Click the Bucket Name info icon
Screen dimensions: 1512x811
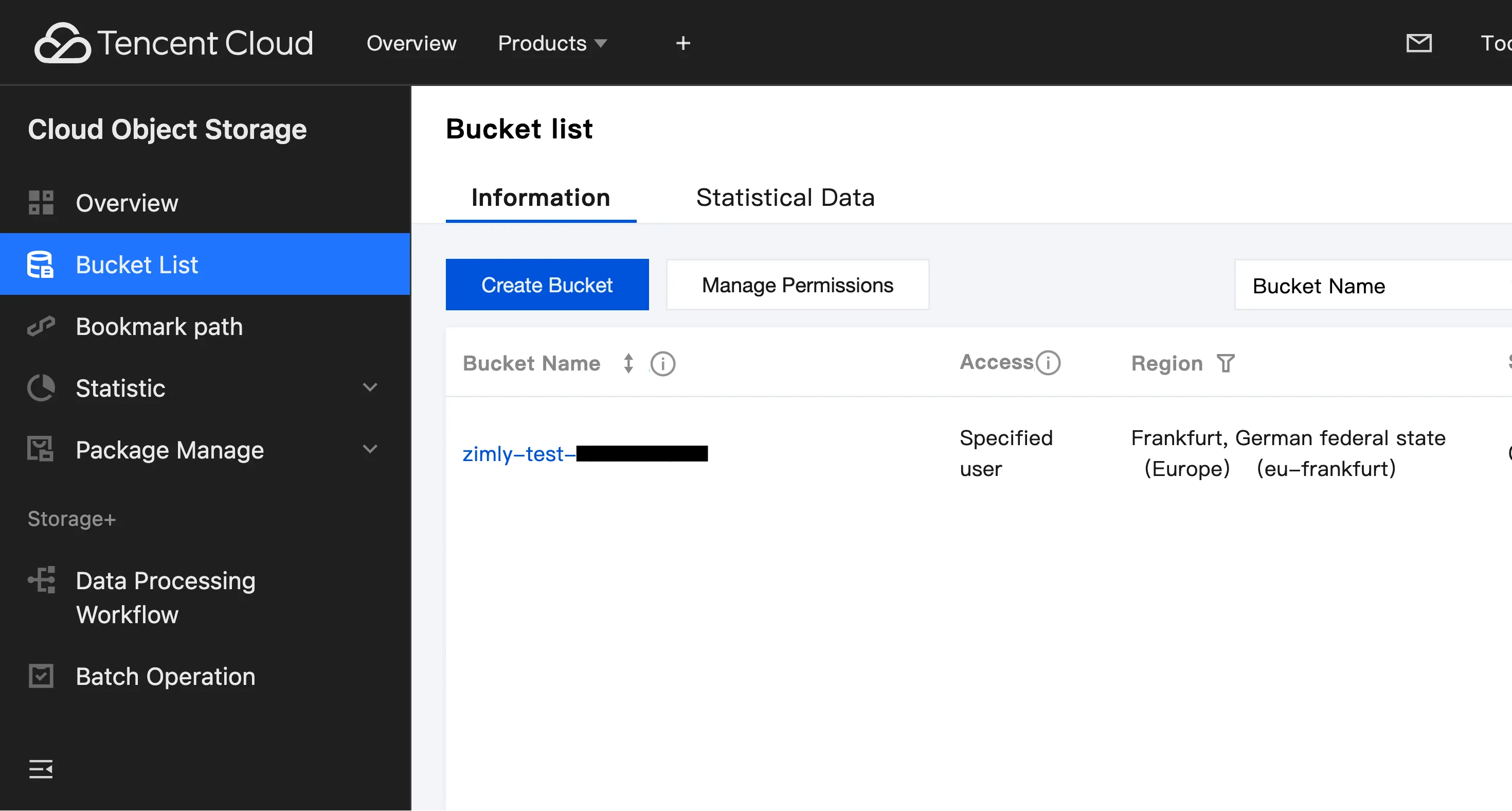[663, 363]
